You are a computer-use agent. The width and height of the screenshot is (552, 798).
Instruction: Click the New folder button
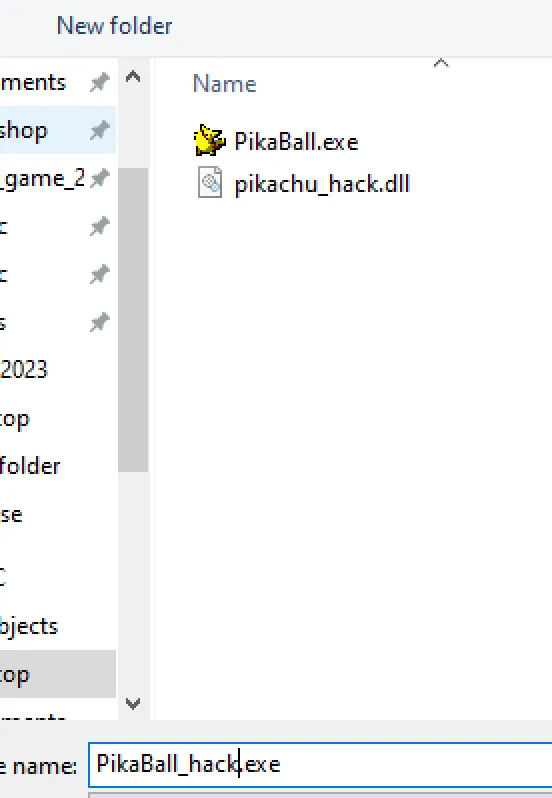point(114,25)
